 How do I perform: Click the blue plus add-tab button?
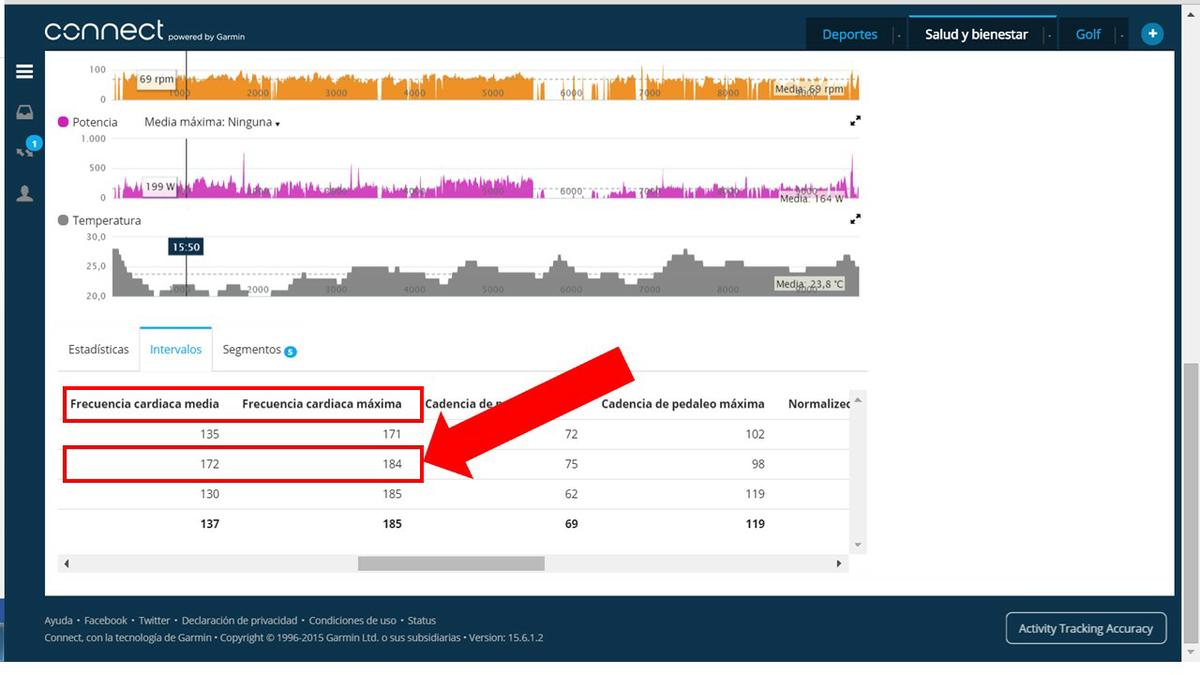tap(1152, 34)
